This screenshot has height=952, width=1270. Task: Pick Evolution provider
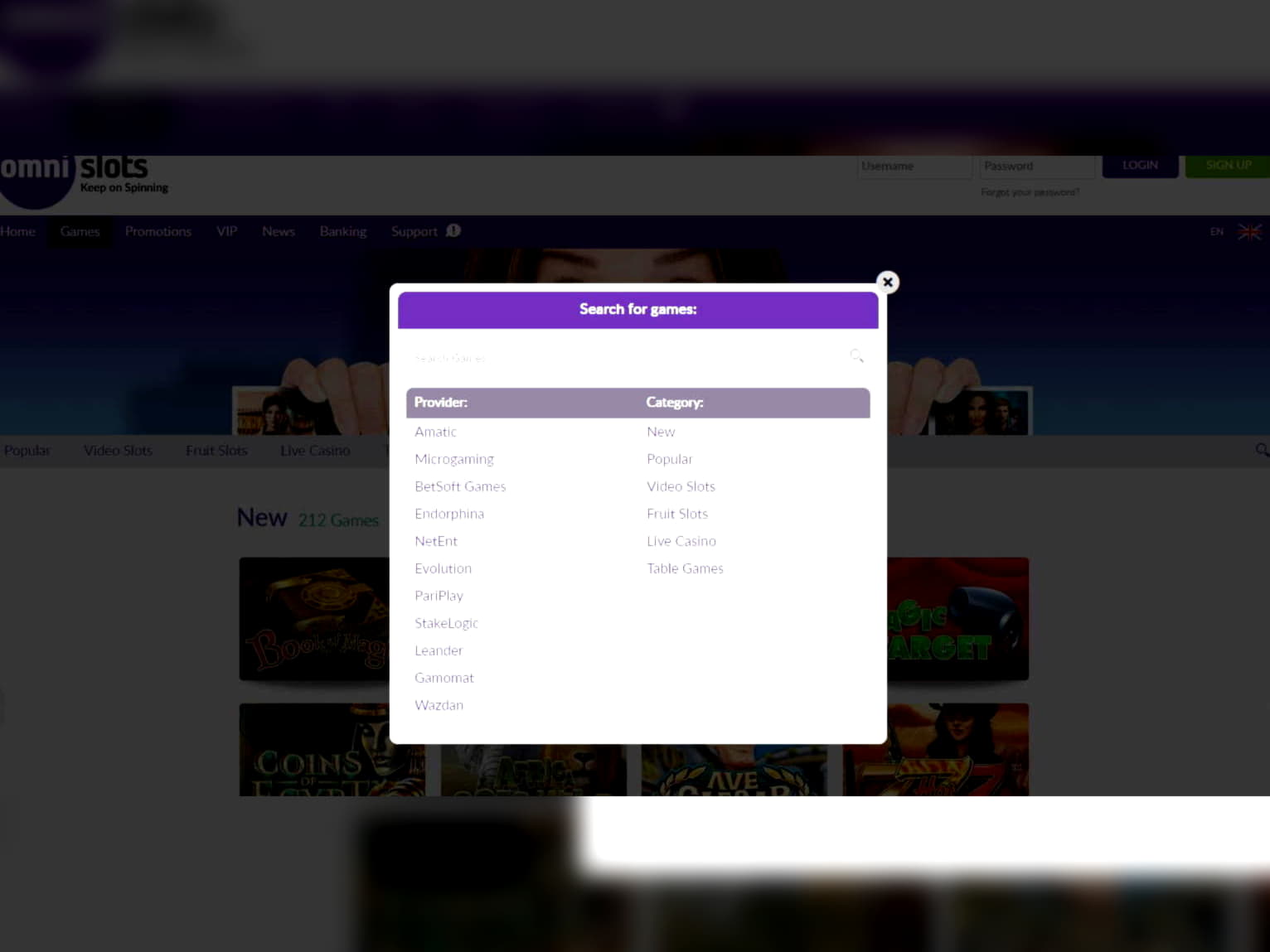pyautogui.click(x=444, y=568)
